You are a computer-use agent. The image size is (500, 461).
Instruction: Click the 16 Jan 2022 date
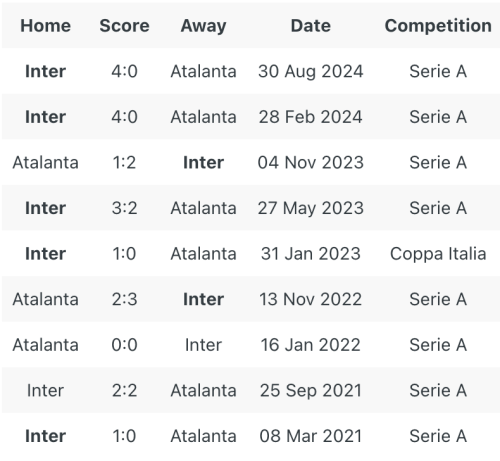coord(311,345)
